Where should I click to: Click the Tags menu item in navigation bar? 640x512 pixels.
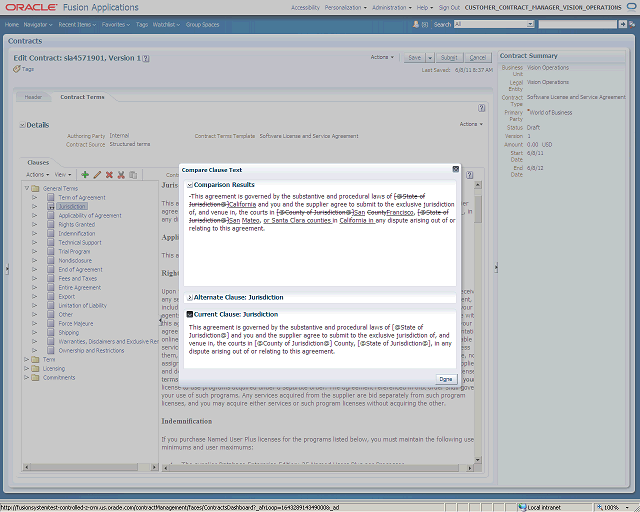point(142,24)
